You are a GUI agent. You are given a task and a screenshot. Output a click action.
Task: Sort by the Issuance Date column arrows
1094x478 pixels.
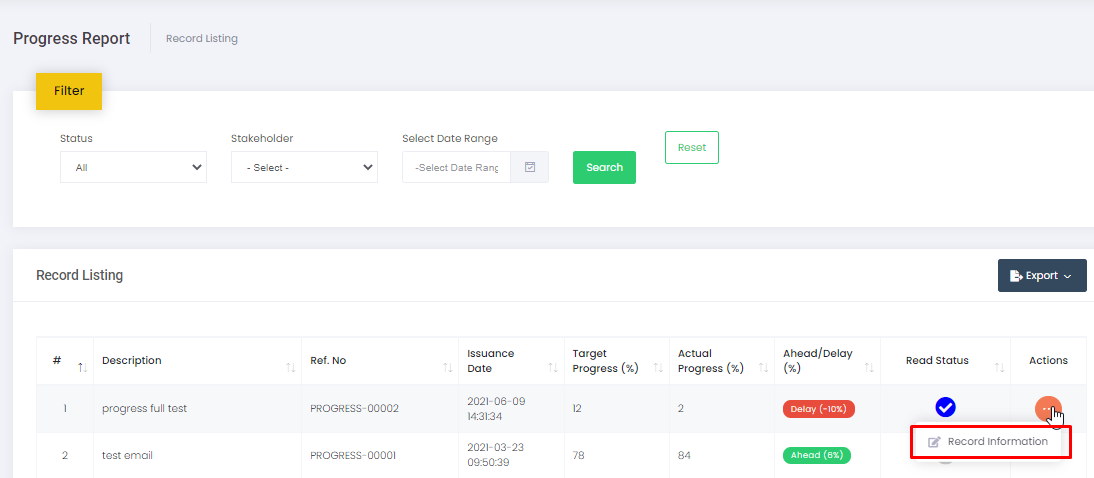click(553, 368)
